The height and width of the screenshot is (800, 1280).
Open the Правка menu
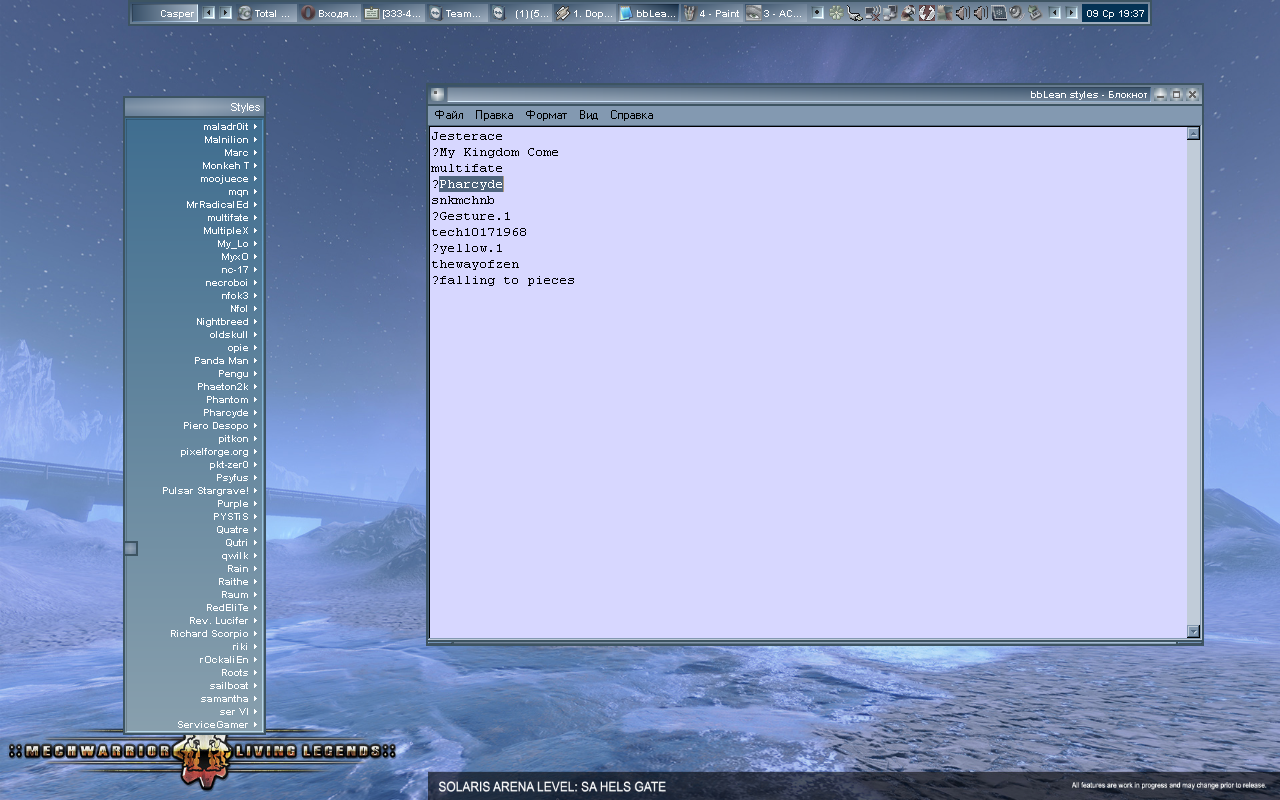tap(494, 115)
